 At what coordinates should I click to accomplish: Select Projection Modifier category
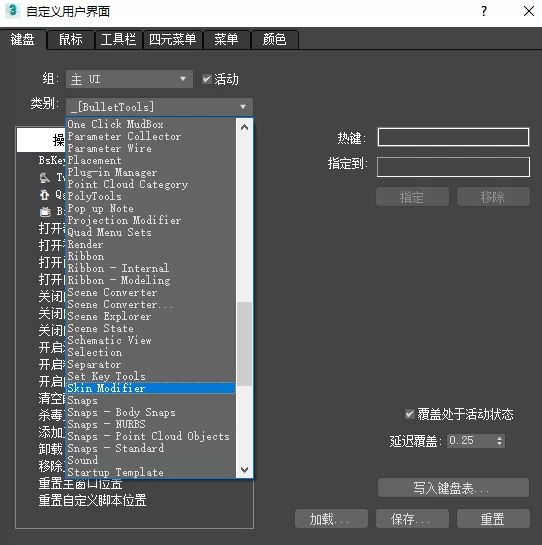pyautogui.click(x=151, y=220)
